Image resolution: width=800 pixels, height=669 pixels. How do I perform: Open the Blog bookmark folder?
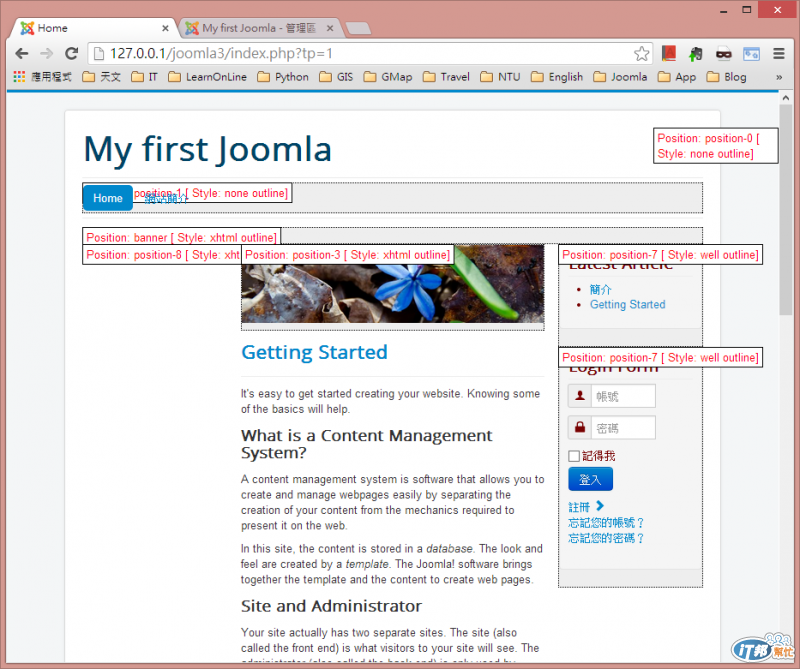(x=727, y=77)
